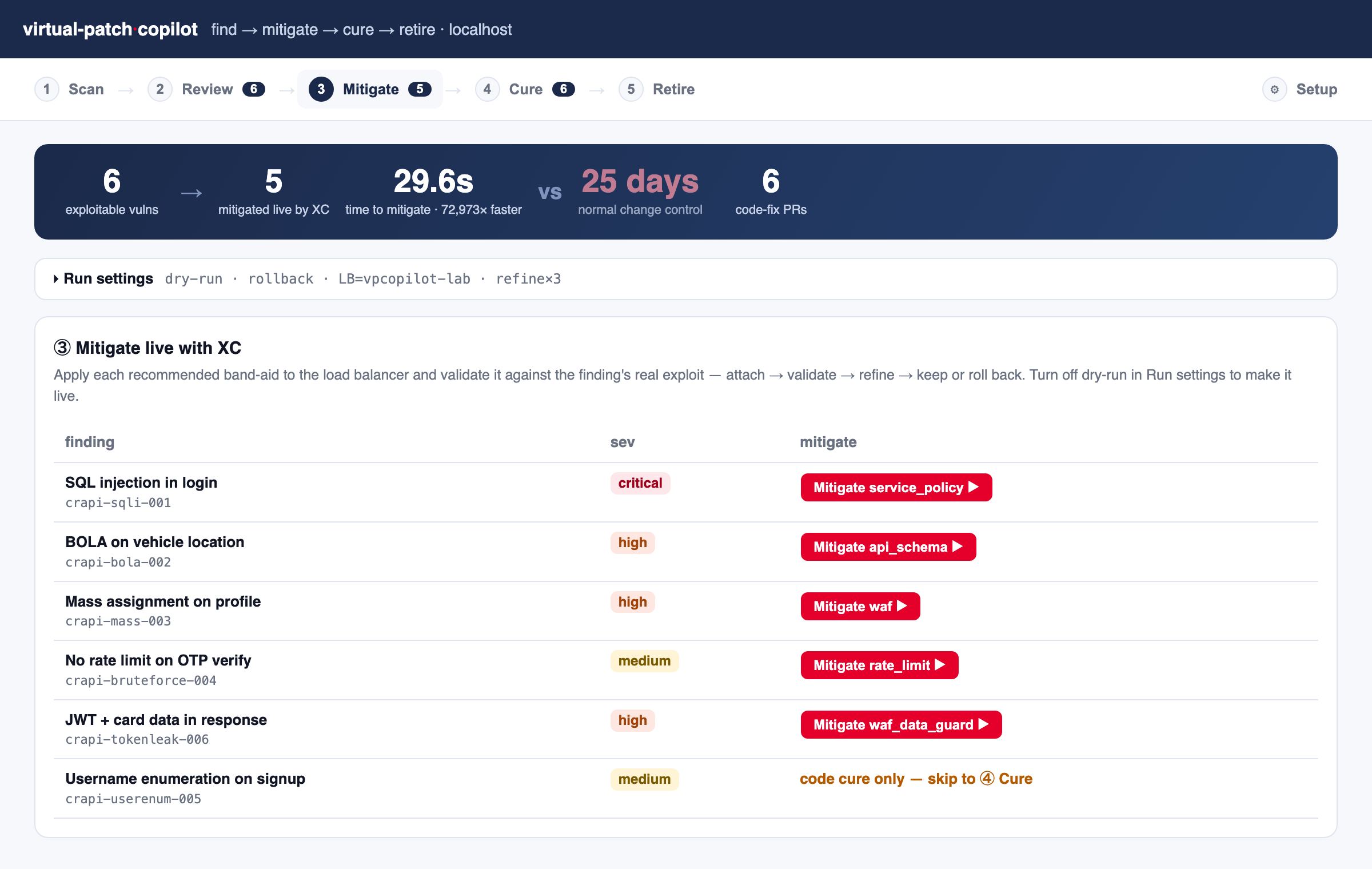Screen dimensions: 1372x869
Task: Click the step 4 circle number icon
Action: 487,89
